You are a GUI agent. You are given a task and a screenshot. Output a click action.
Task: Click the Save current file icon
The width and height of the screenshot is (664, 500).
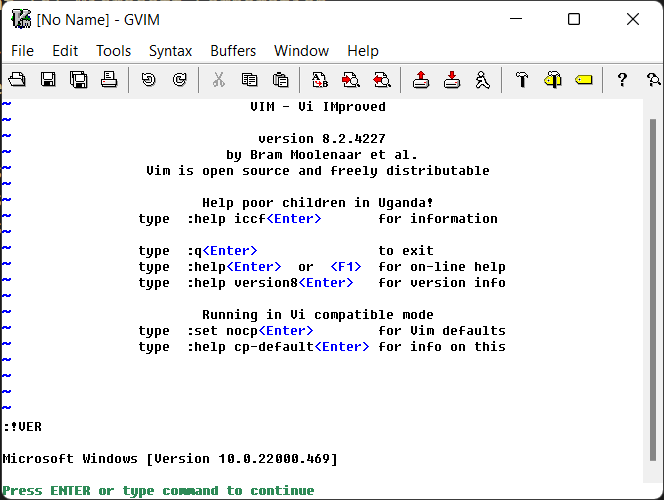[48, 80]
